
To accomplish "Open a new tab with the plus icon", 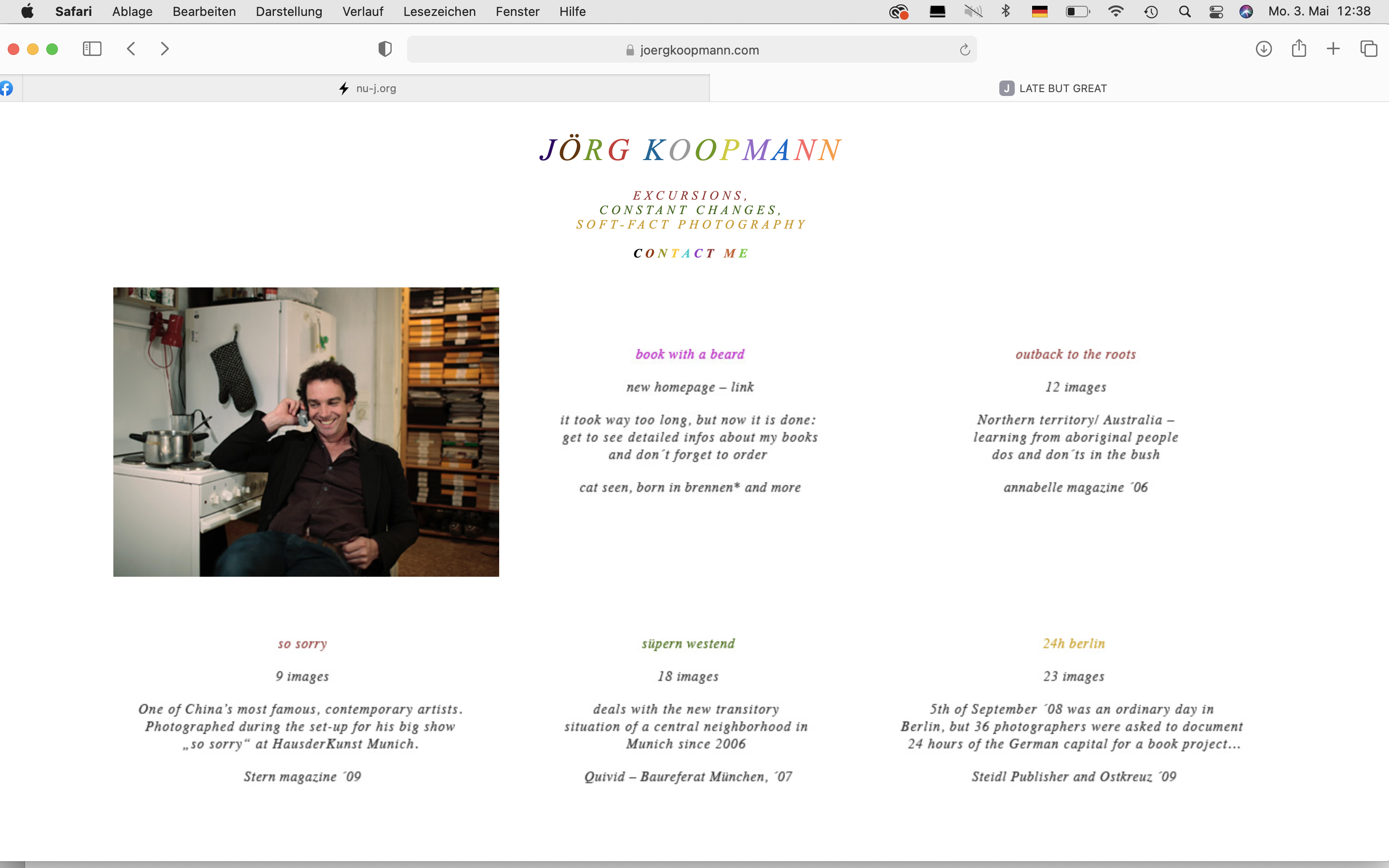I will [x=1334, y=49].
